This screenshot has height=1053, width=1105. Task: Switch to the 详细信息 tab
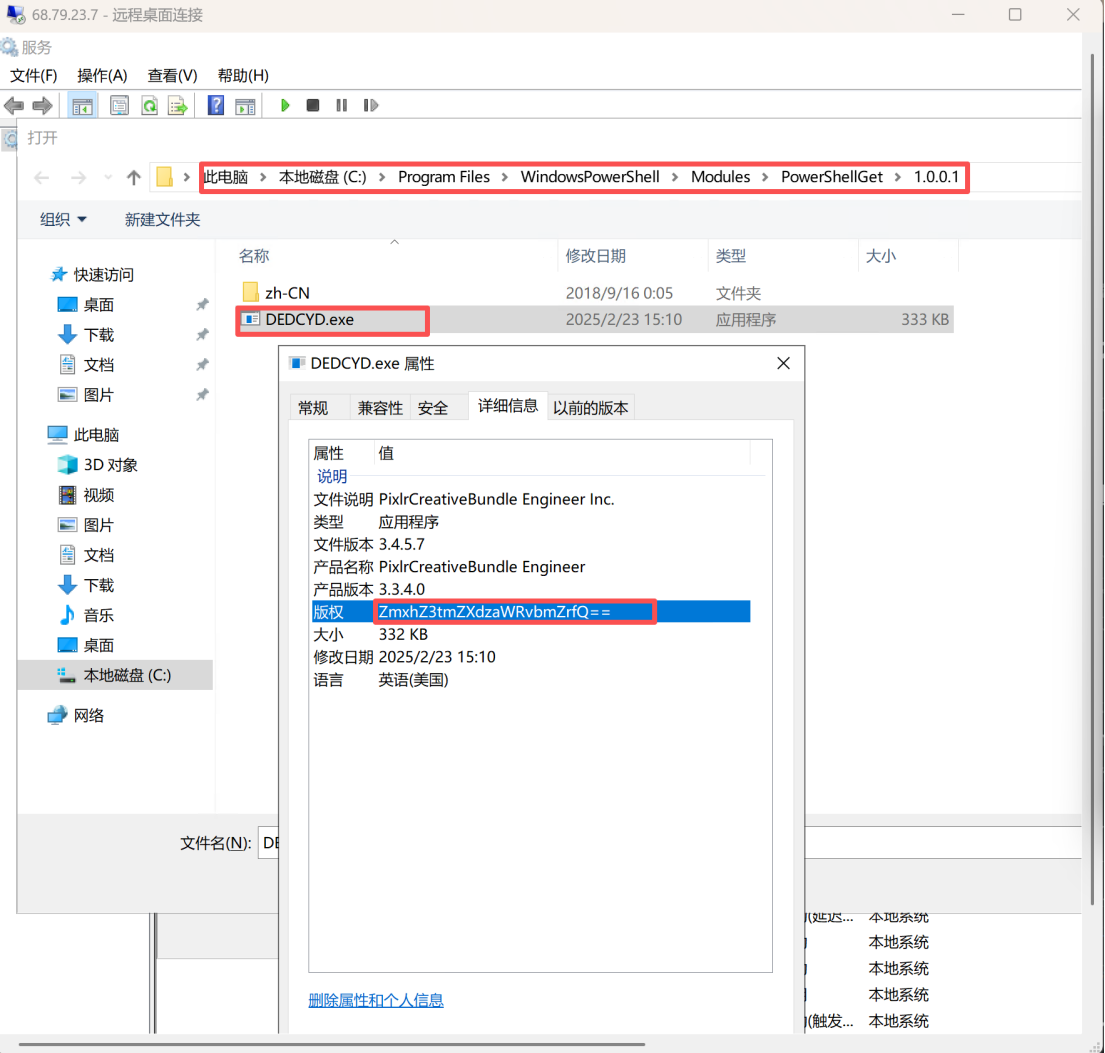[x=508, y=405]
